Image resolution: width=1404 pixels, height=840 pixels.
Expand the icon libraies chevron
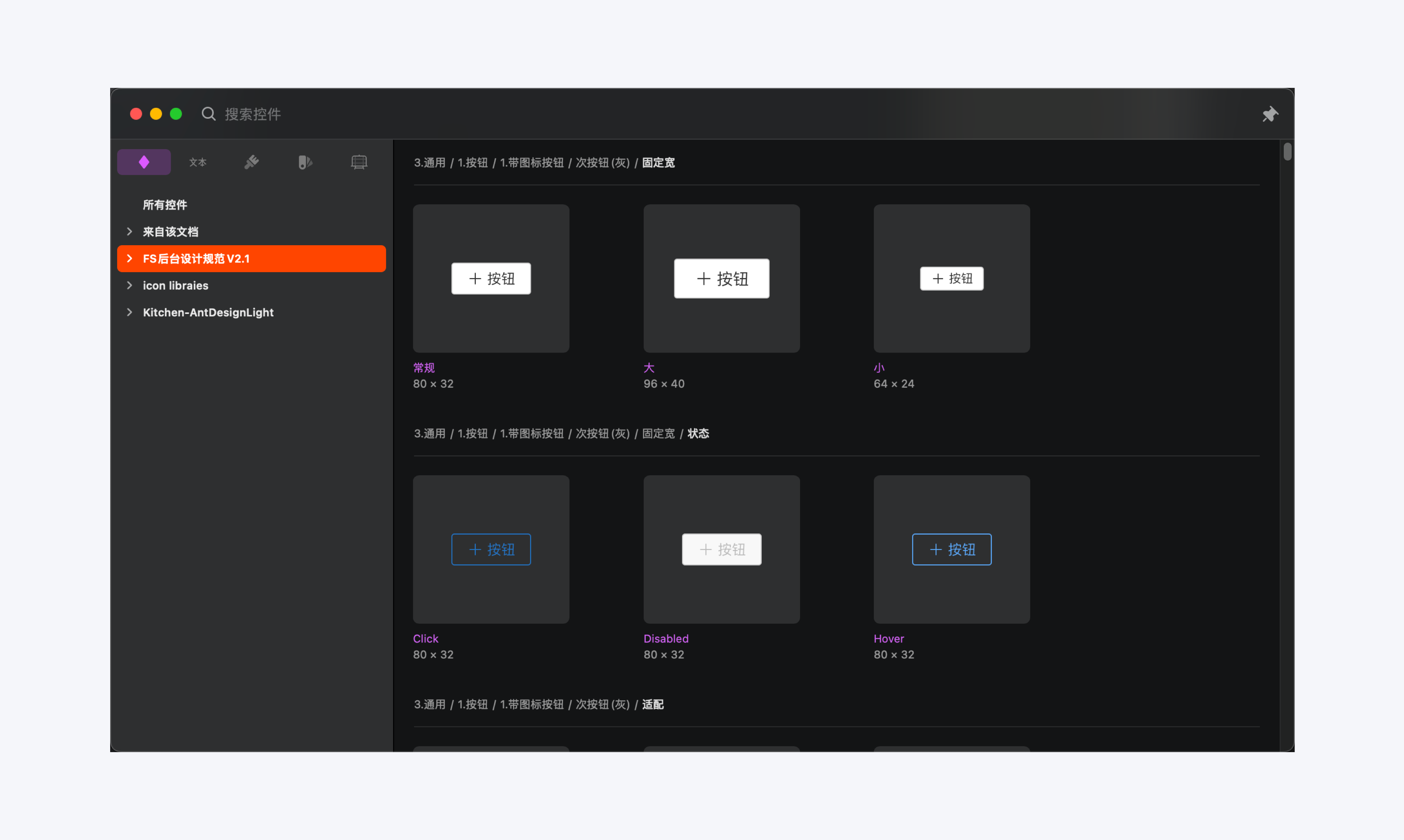coord(130,285)
